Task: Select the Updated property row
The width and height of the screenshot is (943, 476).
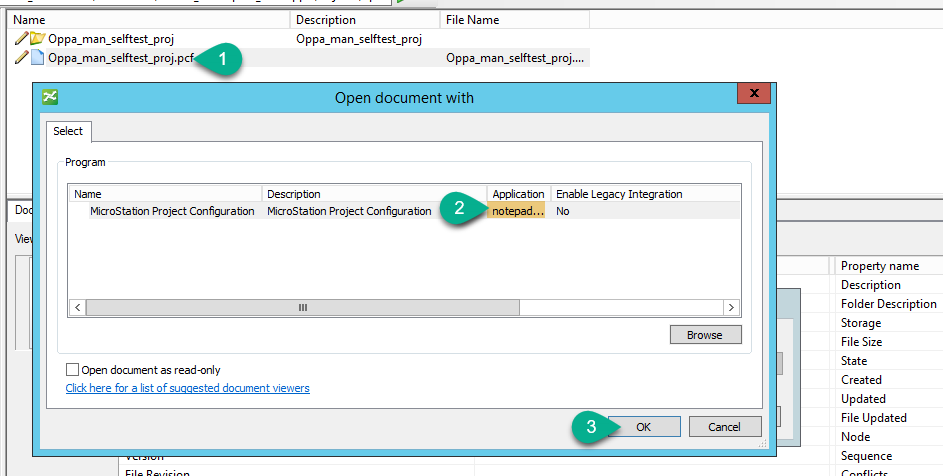Action: (x=889, y=399)
